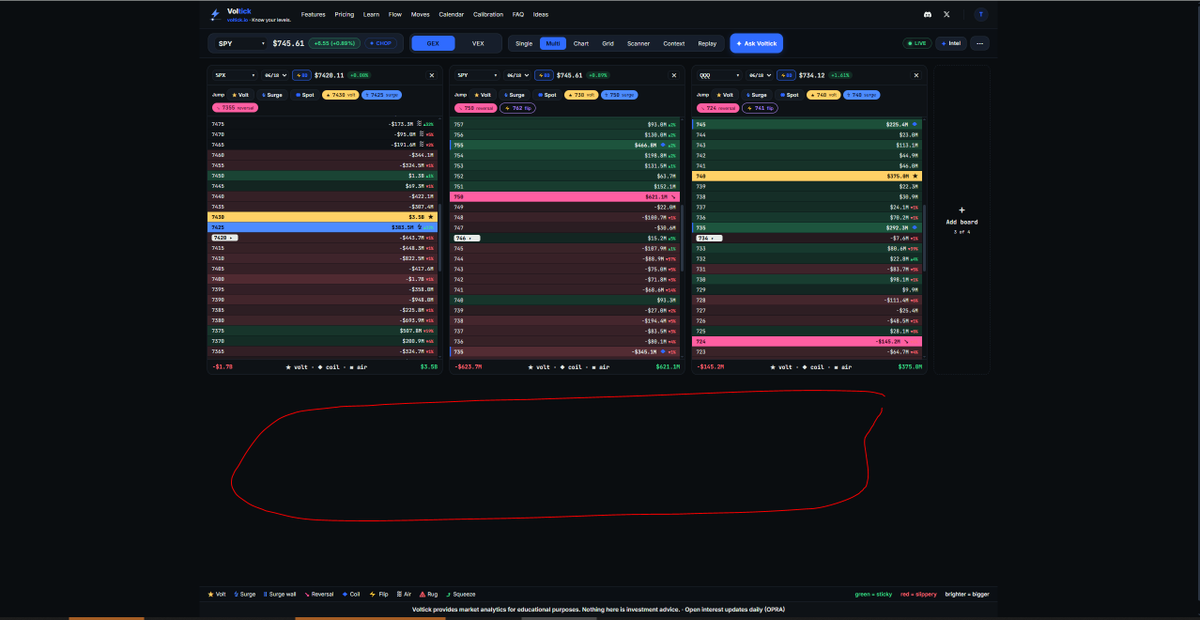1200x620 pixels.
Task: Jump to Surge in SPX board
Action: tap(272, 95)
